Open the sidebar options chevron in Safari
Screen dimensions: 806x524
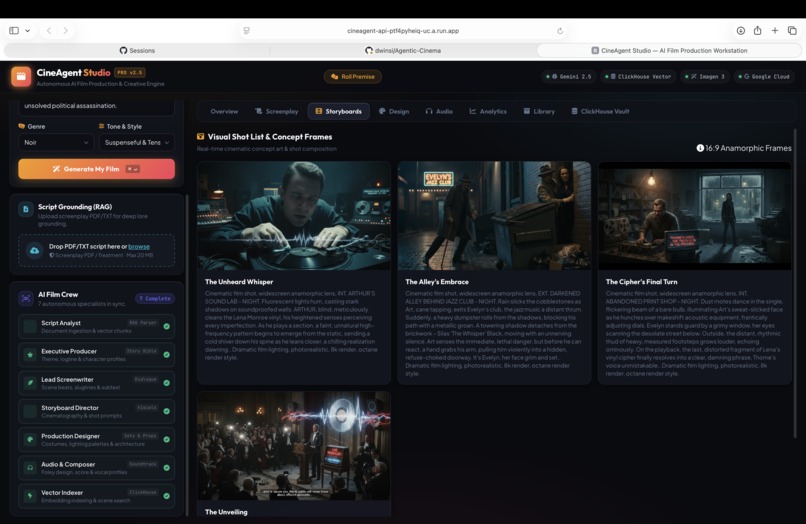pos(28,31)
